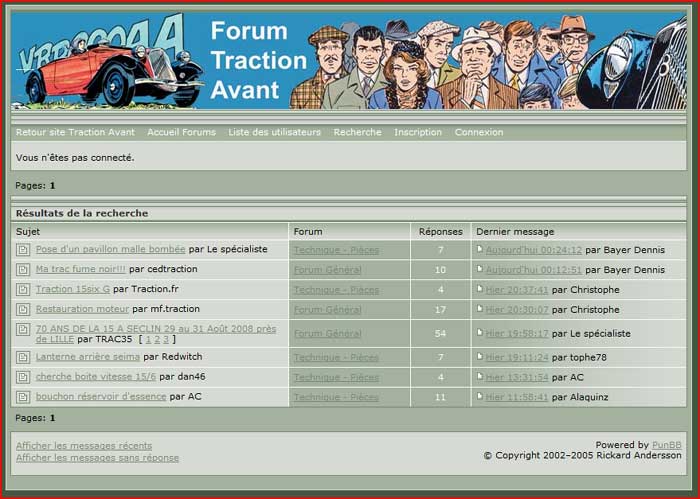Viewport: 700px width, 499px height.
Task: Go to page 3 of the SECLIN topic
Action: click(166, 339)
